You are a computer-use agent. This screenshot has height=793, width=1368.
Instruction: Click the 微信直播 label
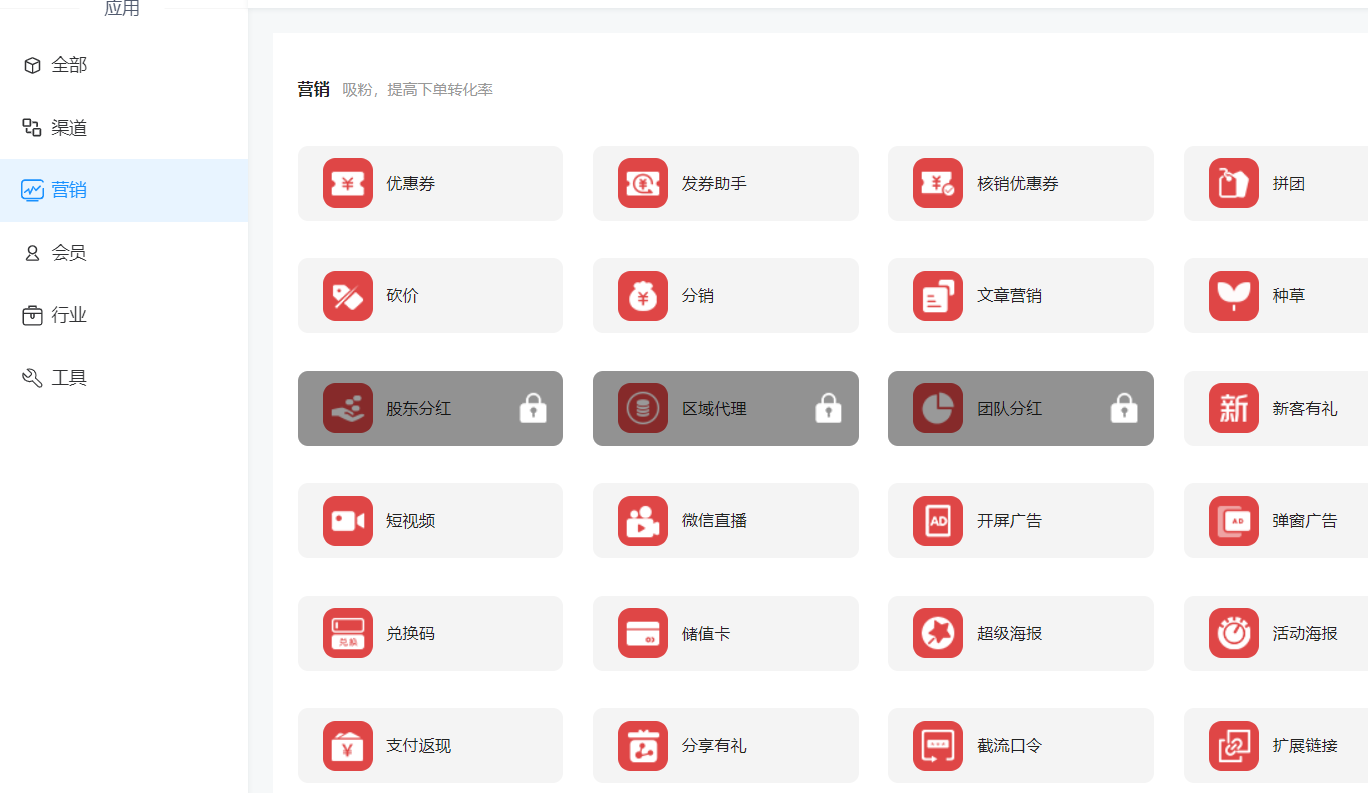tap(714, 521)
